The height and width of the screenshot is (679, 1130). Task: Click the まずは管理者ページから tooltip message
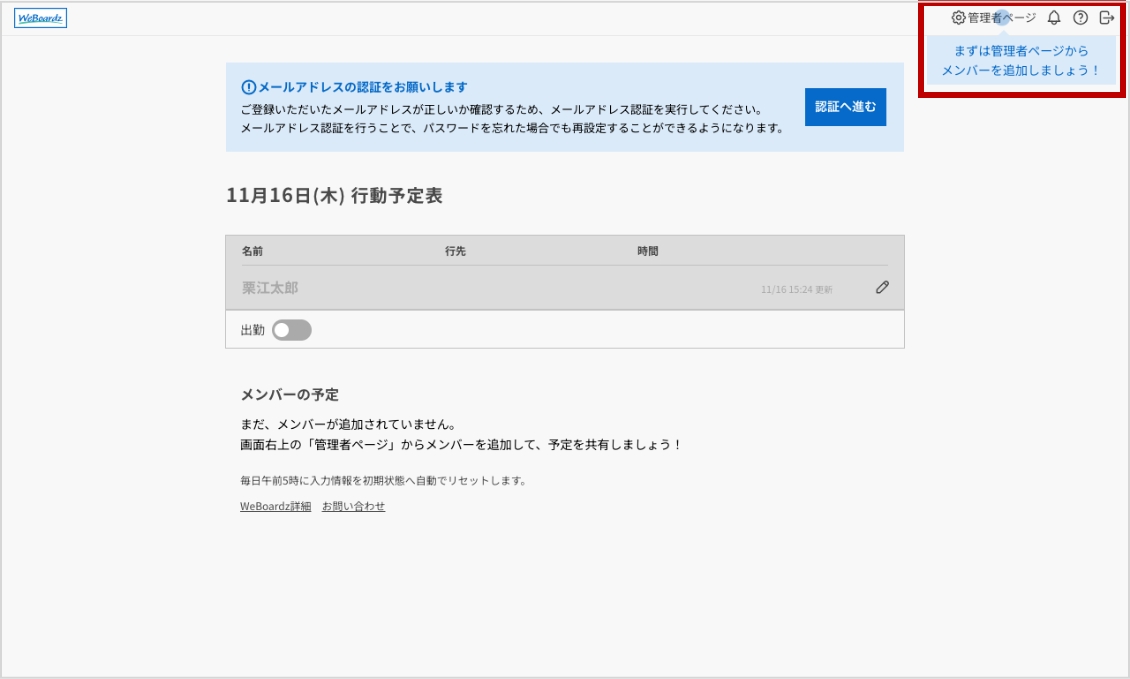point(1021,61)
